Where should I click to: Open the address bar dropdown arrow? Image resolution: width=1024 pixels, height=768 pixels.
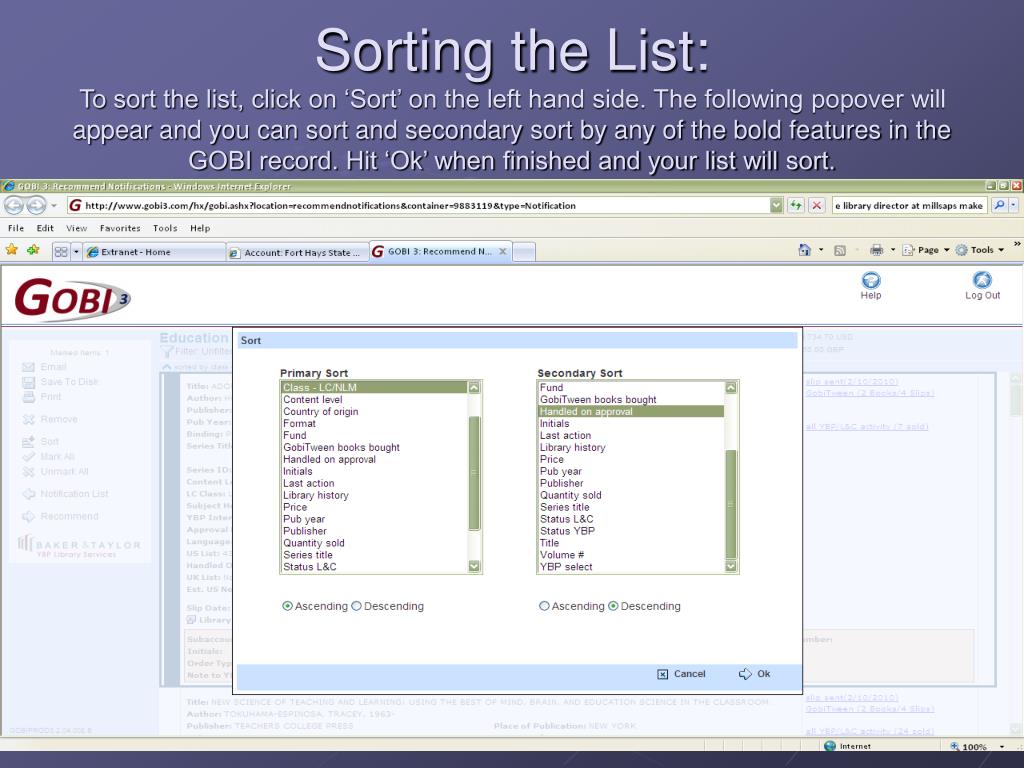776,205
